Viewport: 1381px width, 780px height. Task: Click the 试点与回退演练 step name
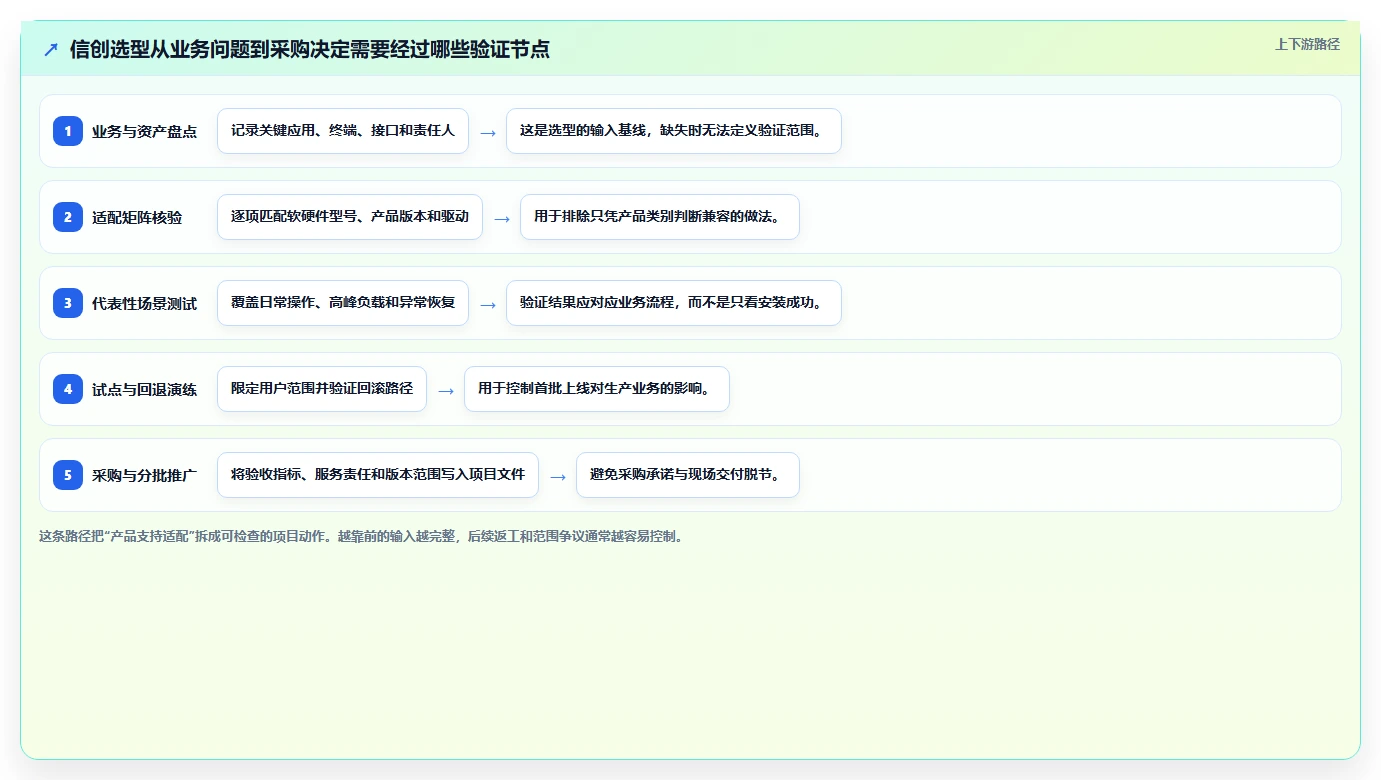144,389
